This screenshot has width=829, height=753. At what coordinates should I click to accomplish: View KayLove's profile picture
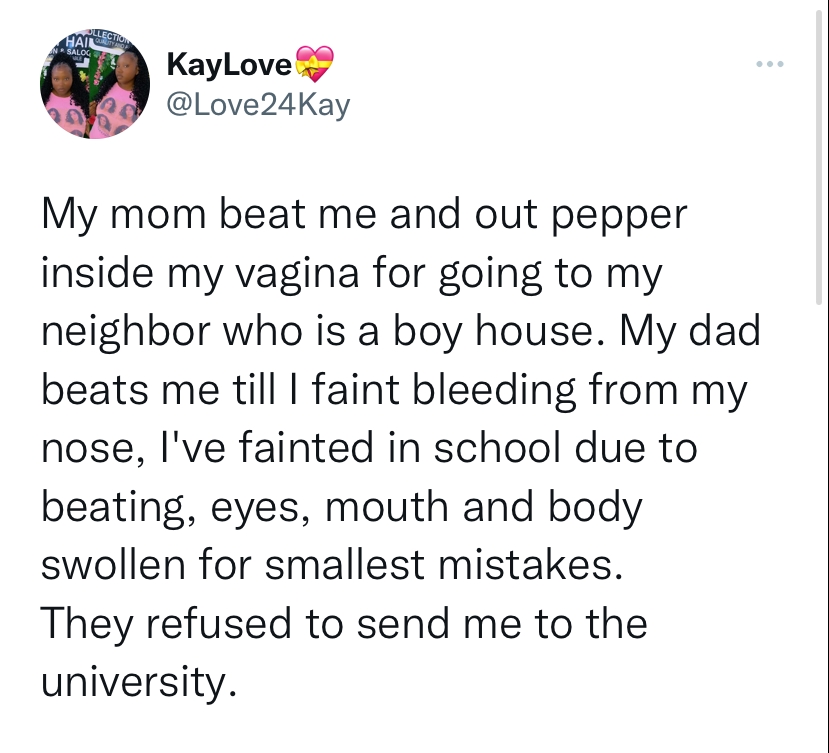[x=95, y=84]
